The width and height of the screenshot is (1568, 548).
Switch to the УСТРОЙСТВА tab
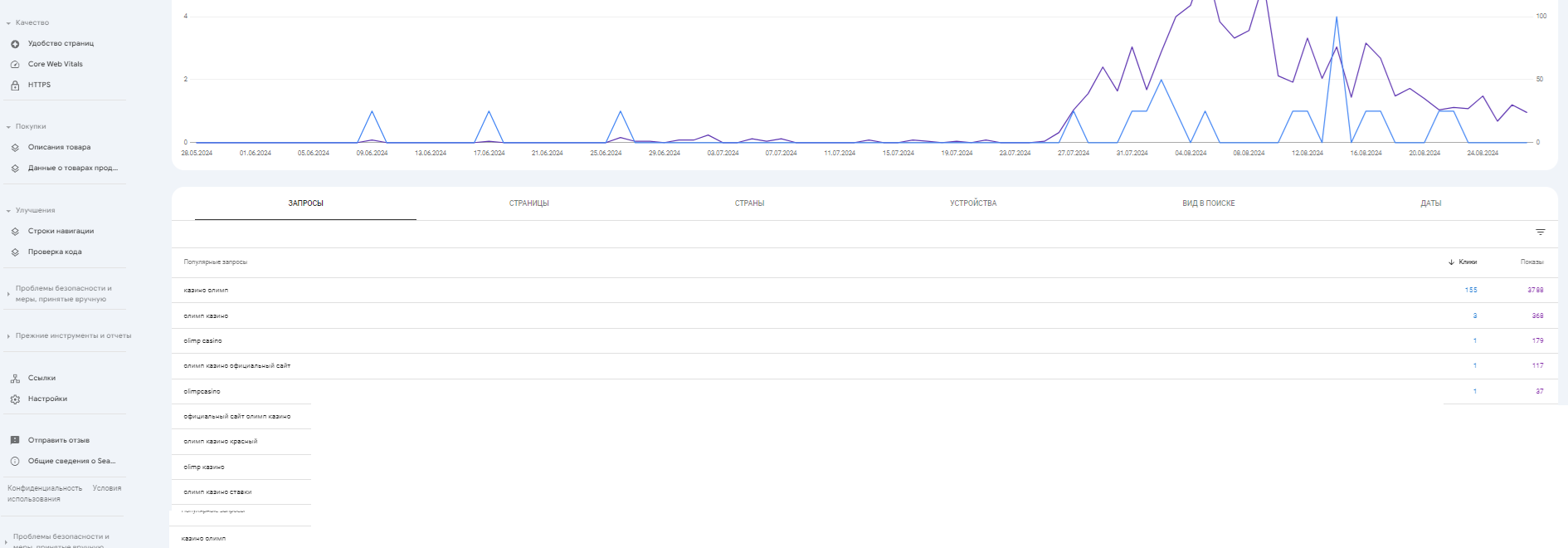point(973,203)
